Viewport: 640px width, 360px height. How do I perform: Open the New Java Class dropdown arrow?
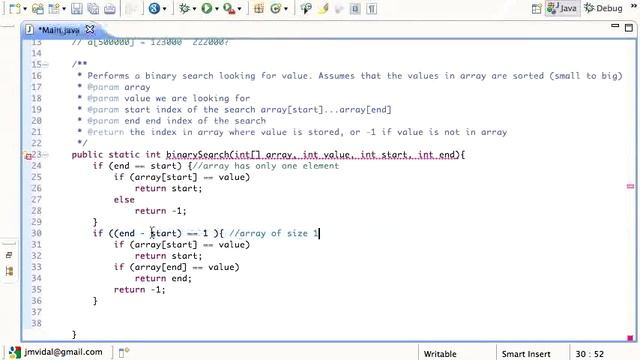pyautogui.click(x=286, y=9)
